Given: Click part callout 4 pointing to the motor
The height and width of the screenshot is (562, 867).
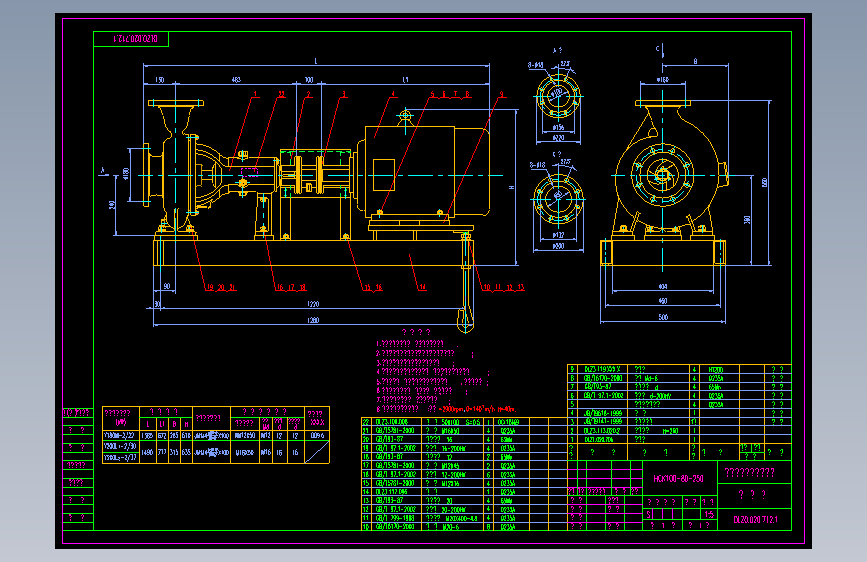Looking at the screenshot, I should coord(394,95).
